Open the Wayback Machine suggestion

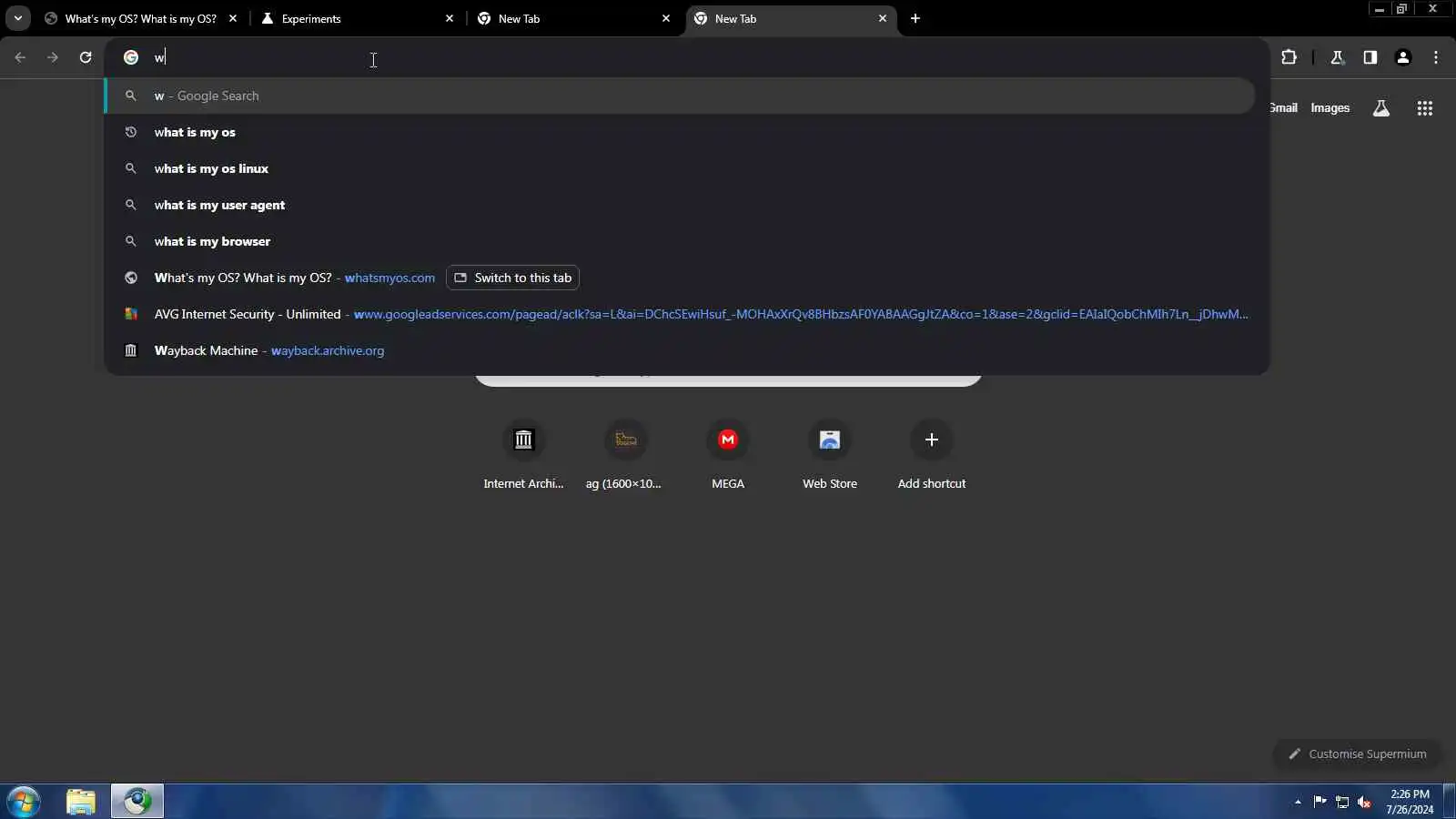pos(680,350)
